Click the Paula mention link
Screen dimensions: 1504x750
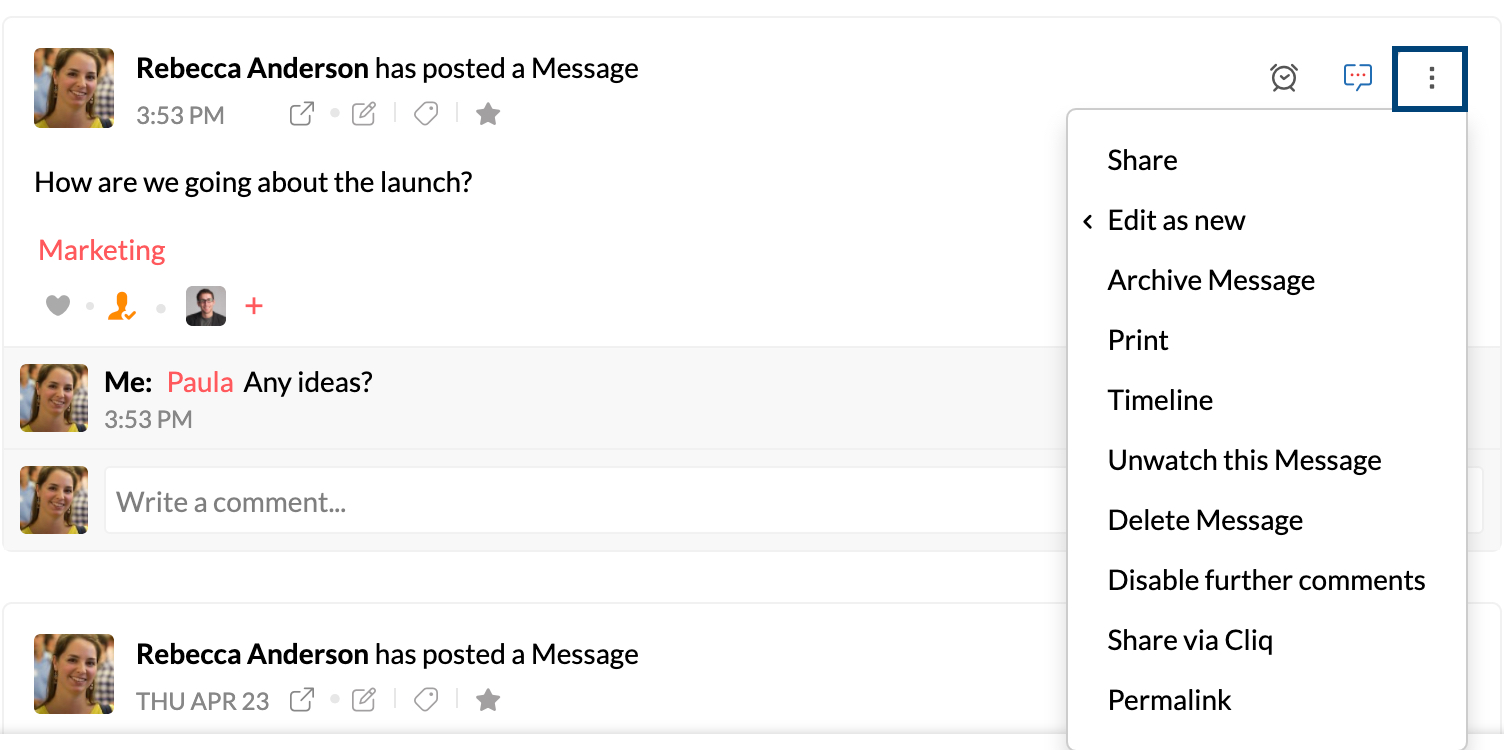point(200,382)
